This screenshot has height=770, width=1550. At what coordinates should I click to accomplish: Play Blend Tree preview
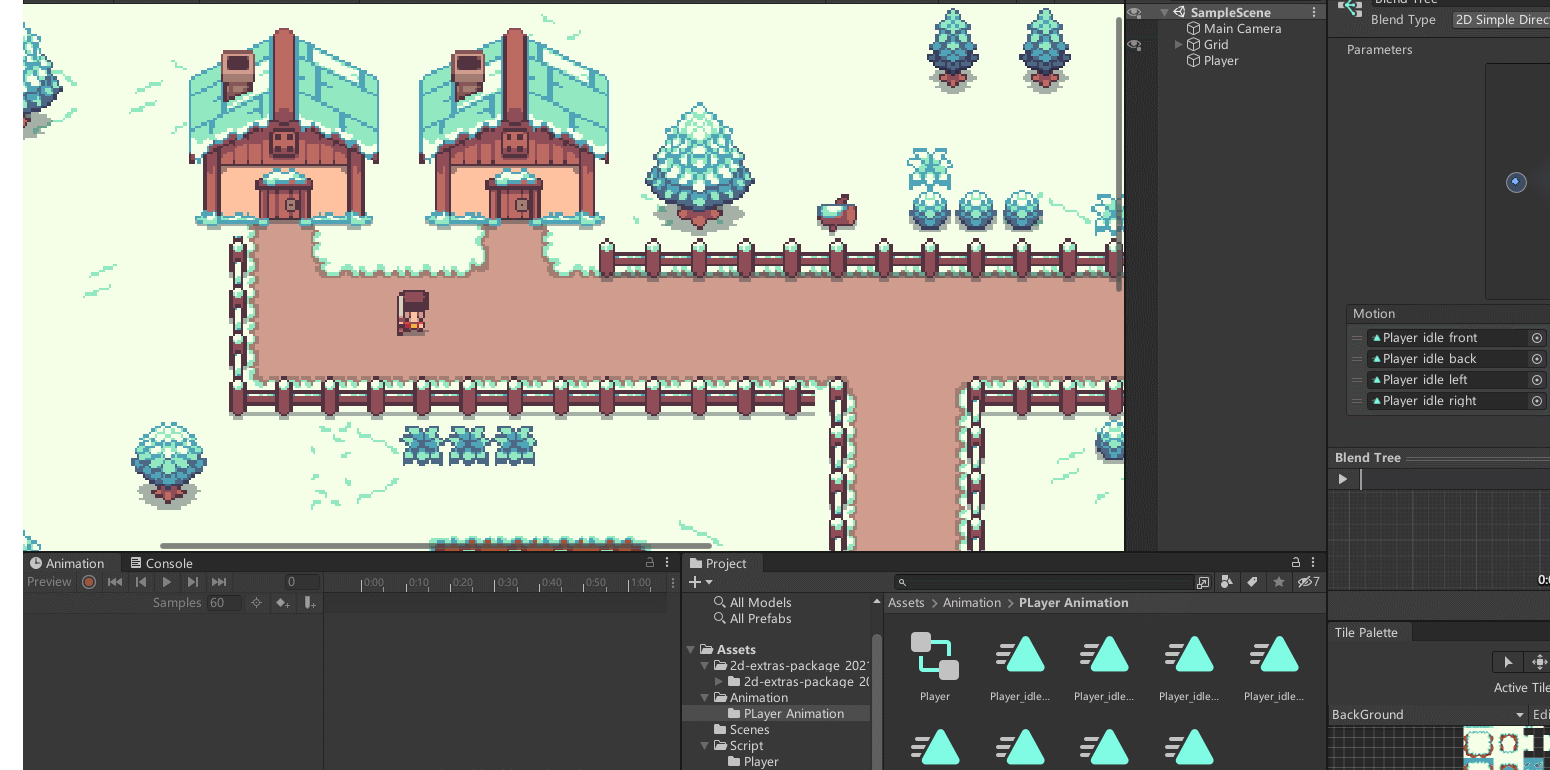coord(1343,479)
